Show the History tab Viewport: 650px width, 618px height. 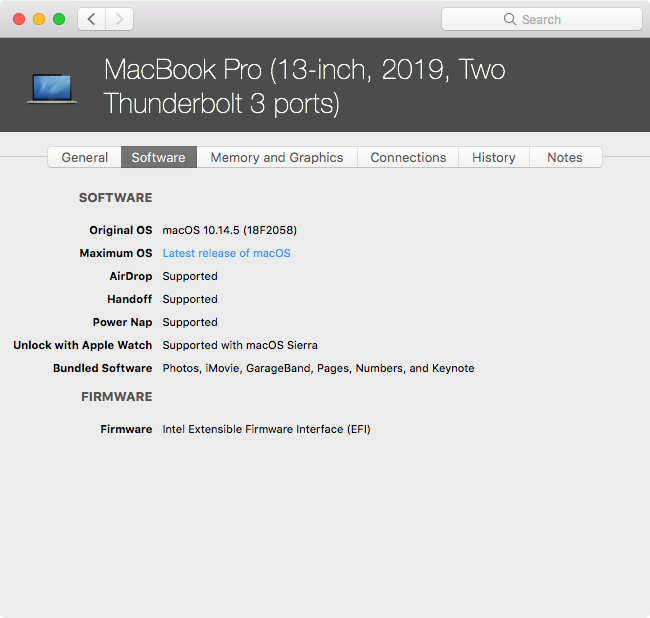493,157
